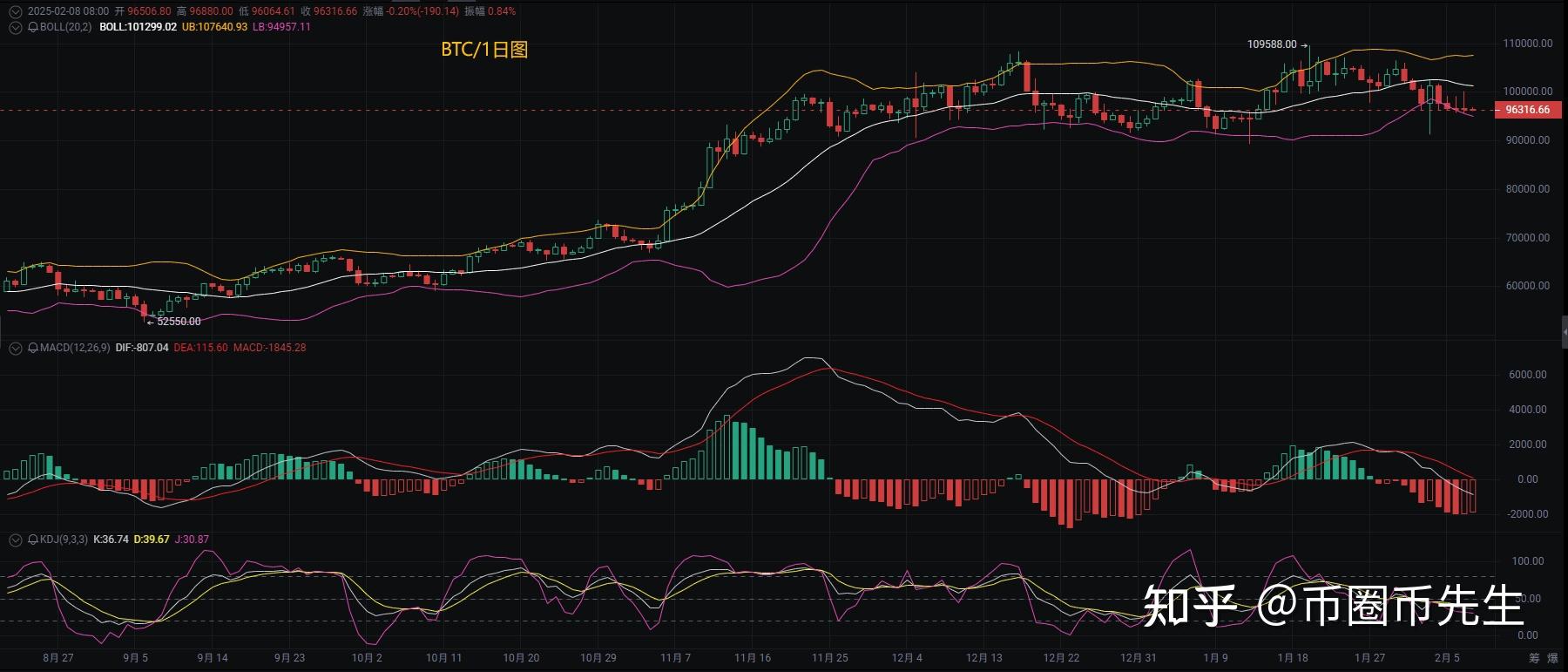Collapse the MACD(12,26,9) indicator chevron

(15, 348)
